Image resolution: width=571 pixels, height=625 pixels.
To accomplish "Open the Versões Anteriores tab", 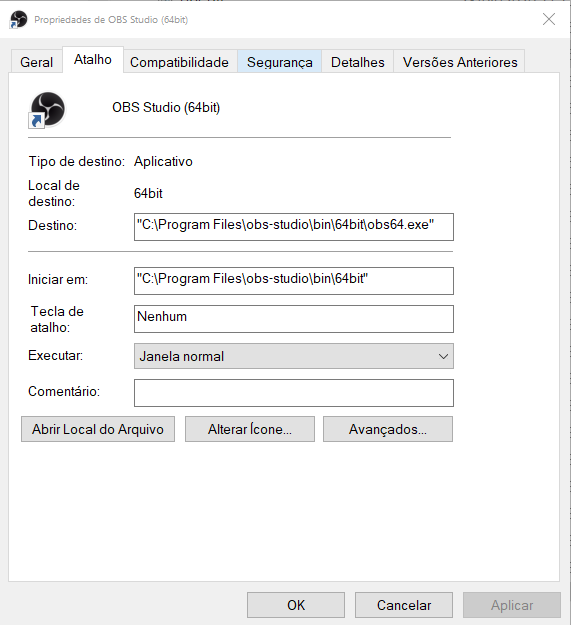I will point(459,62).
